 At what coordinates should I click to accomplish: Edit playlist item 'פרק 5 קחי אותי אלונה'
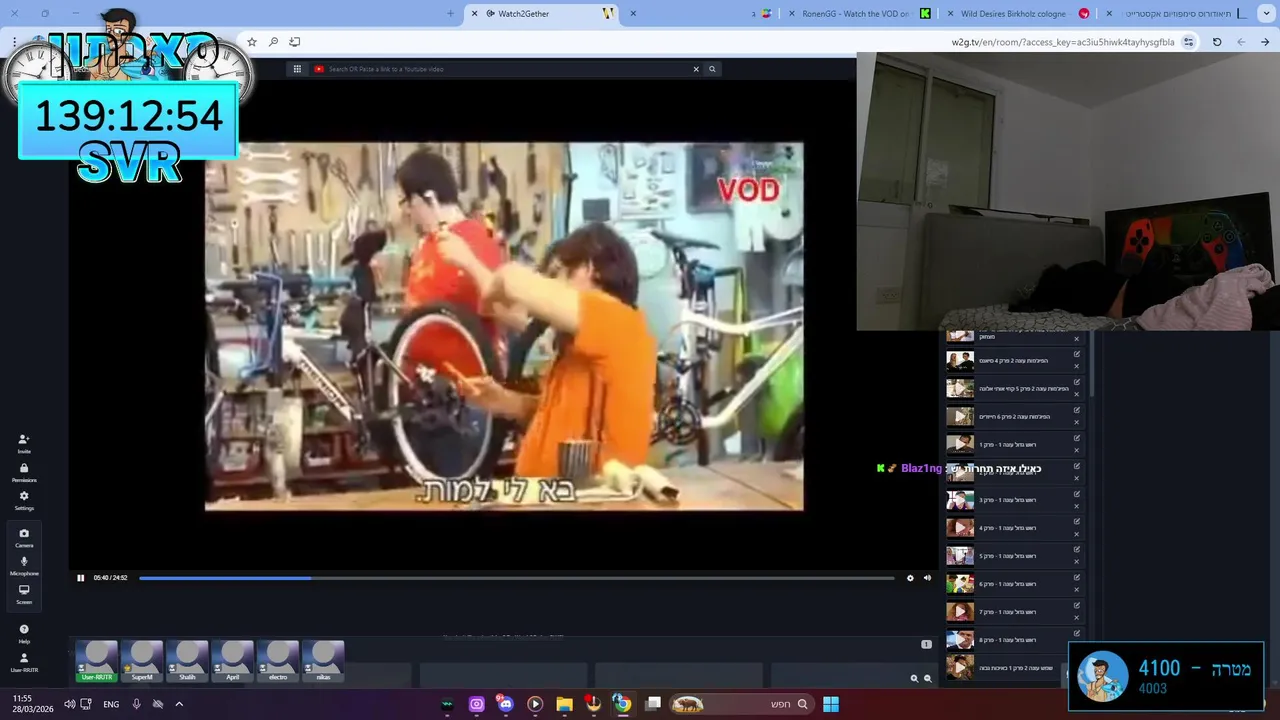pos(1077,382)
